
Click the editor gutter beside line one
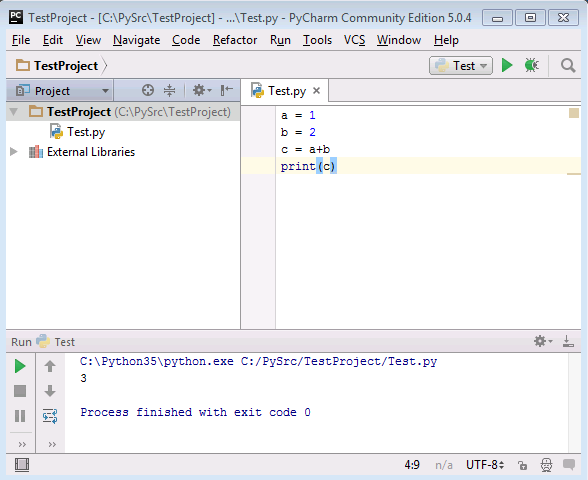tap(258, 115)
